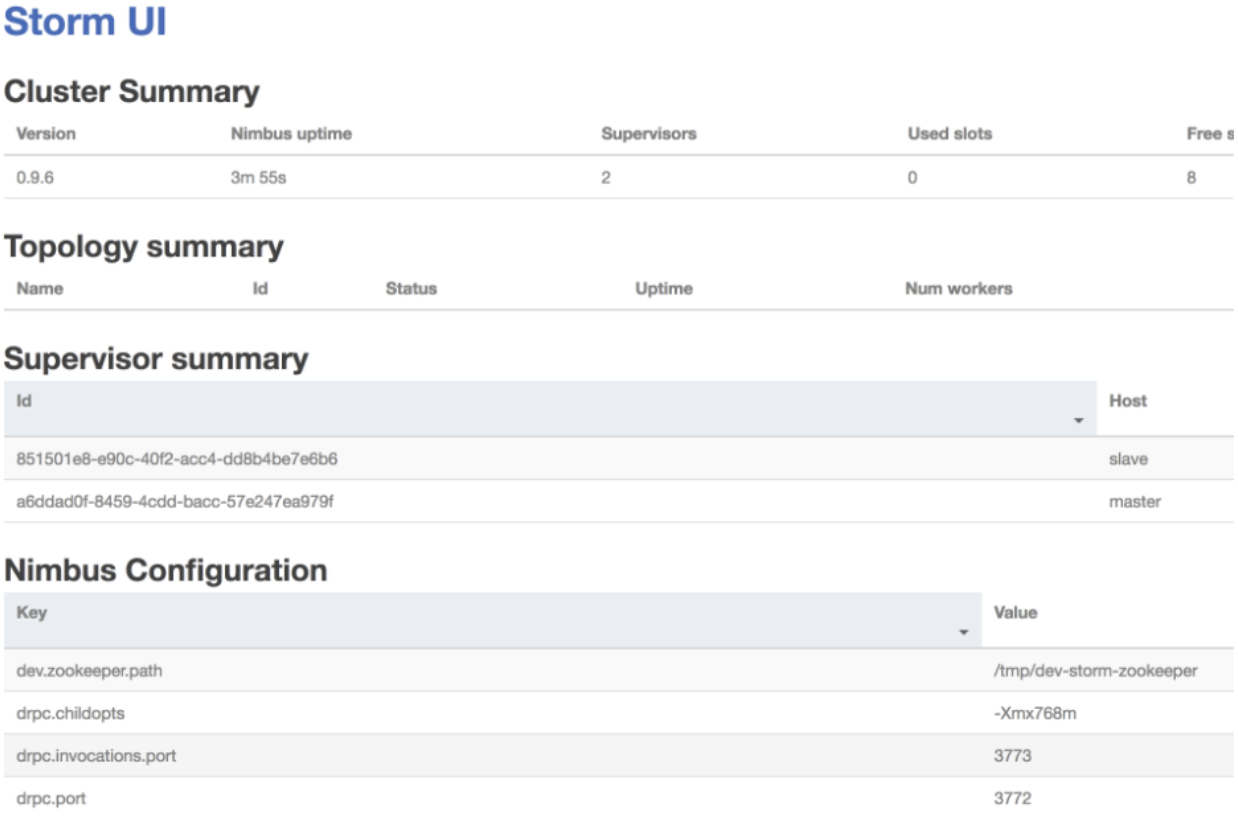Click the drpc.invocations.port value 3773

(x=1012, y=755)
